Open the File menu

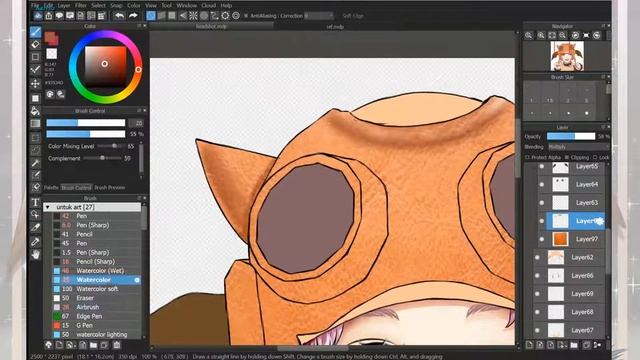point(36,6)
